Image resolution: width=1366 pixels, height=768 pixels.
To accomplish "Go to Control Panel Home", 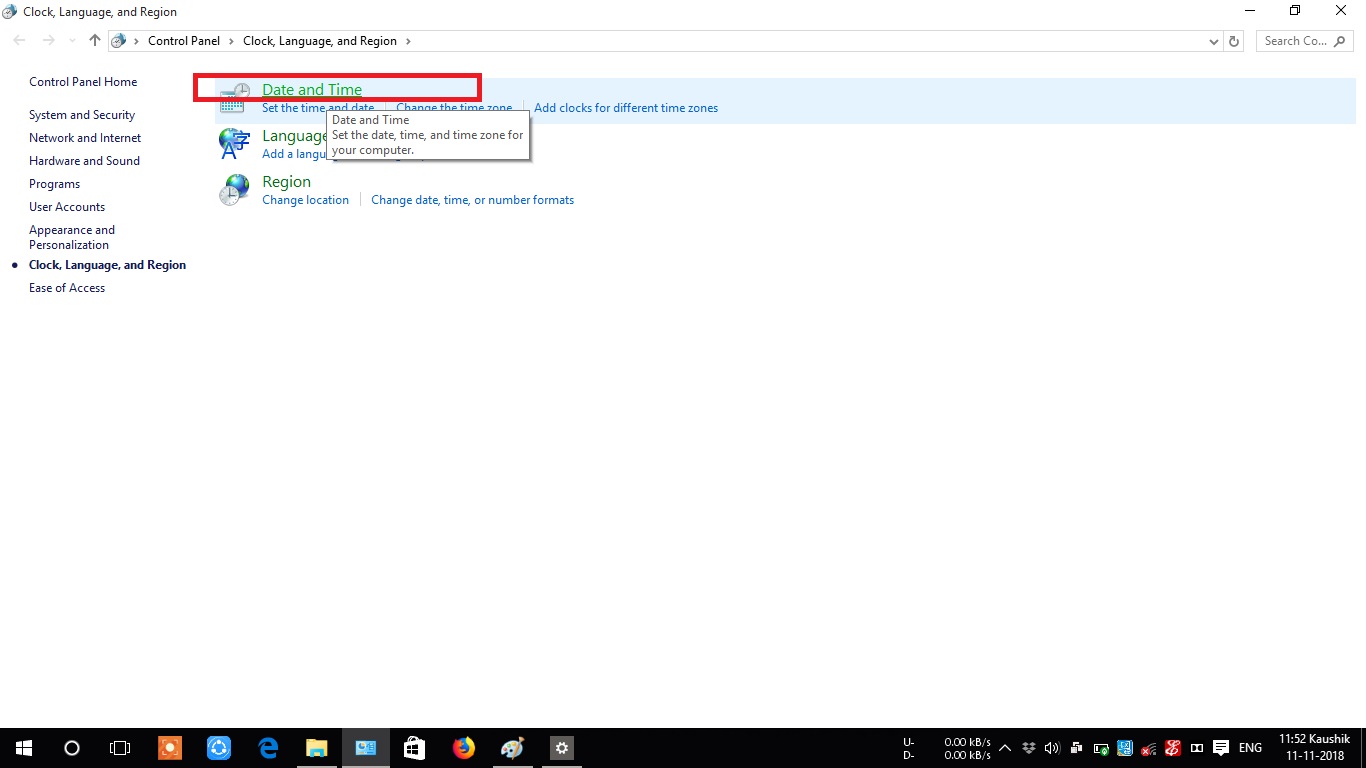I will pos(83,82).
